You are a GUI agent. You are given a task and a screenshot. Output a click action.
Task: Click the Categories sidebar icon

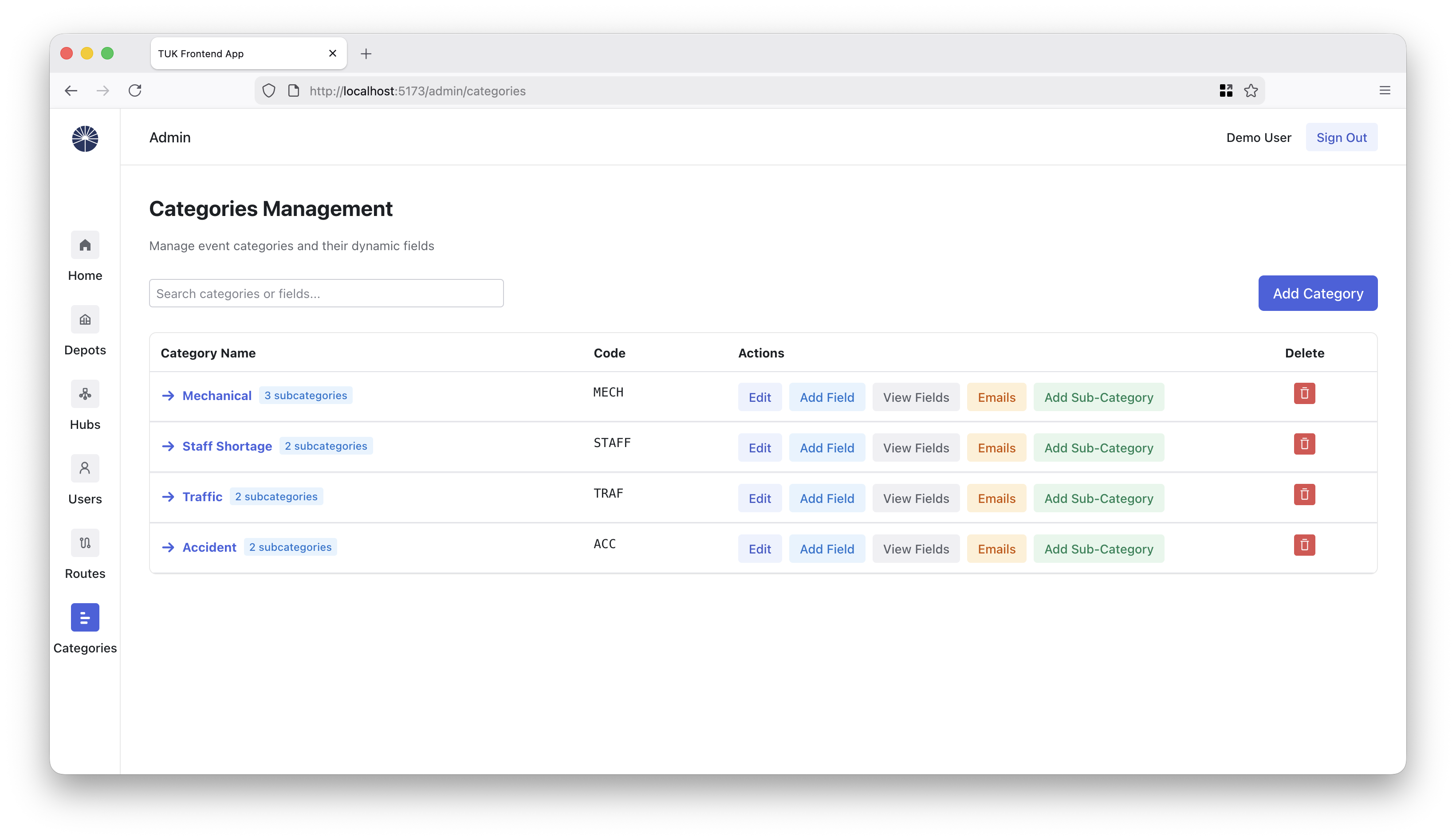tap(85, 617)
